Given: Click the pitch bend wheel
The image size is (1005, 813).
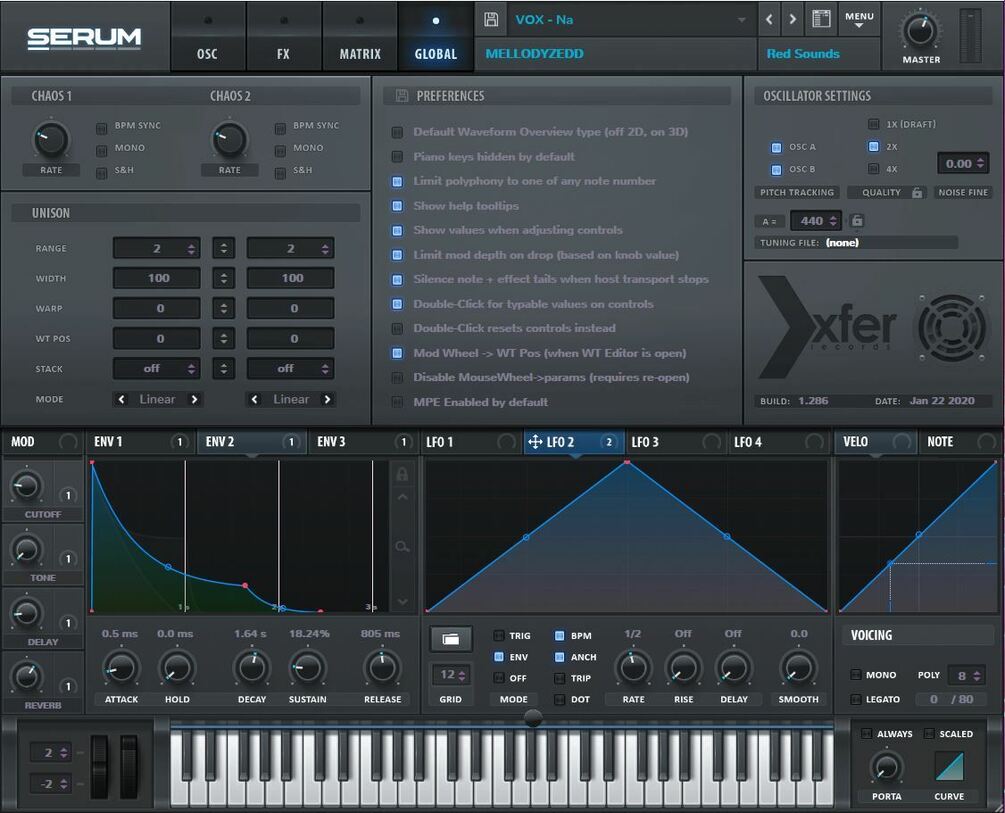Looking at the screenshot, I should [x=99, y=766].
